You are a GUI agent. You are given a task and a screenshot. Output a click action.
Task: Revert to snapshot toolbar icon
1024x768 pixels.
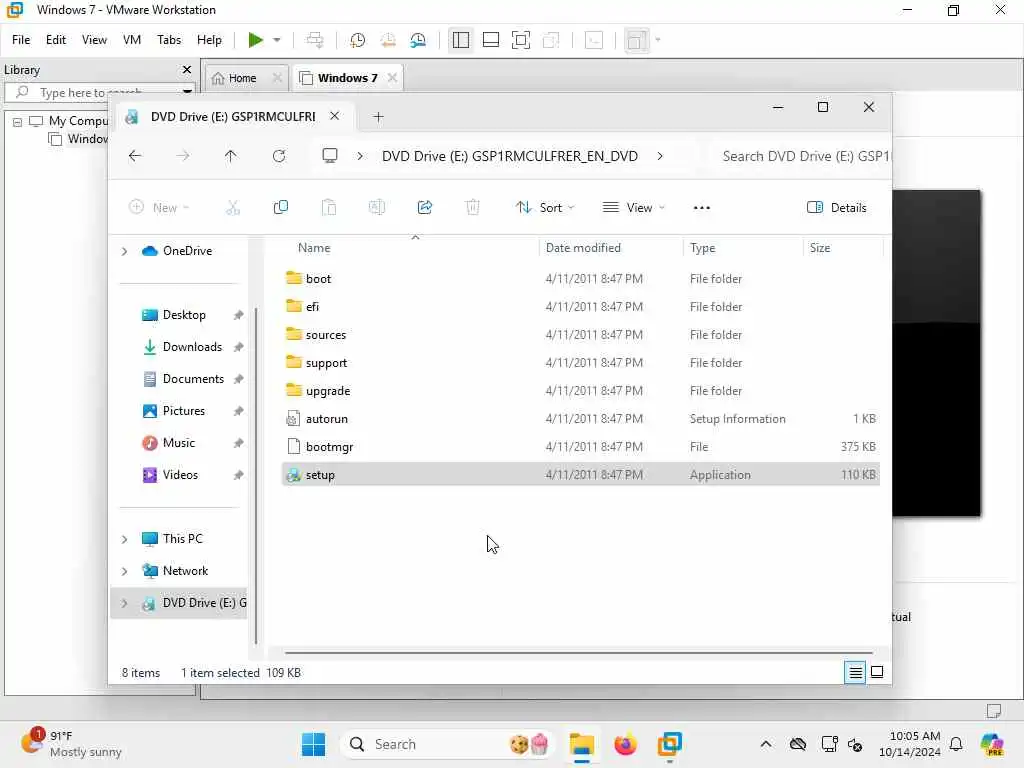tap(388, 40)
